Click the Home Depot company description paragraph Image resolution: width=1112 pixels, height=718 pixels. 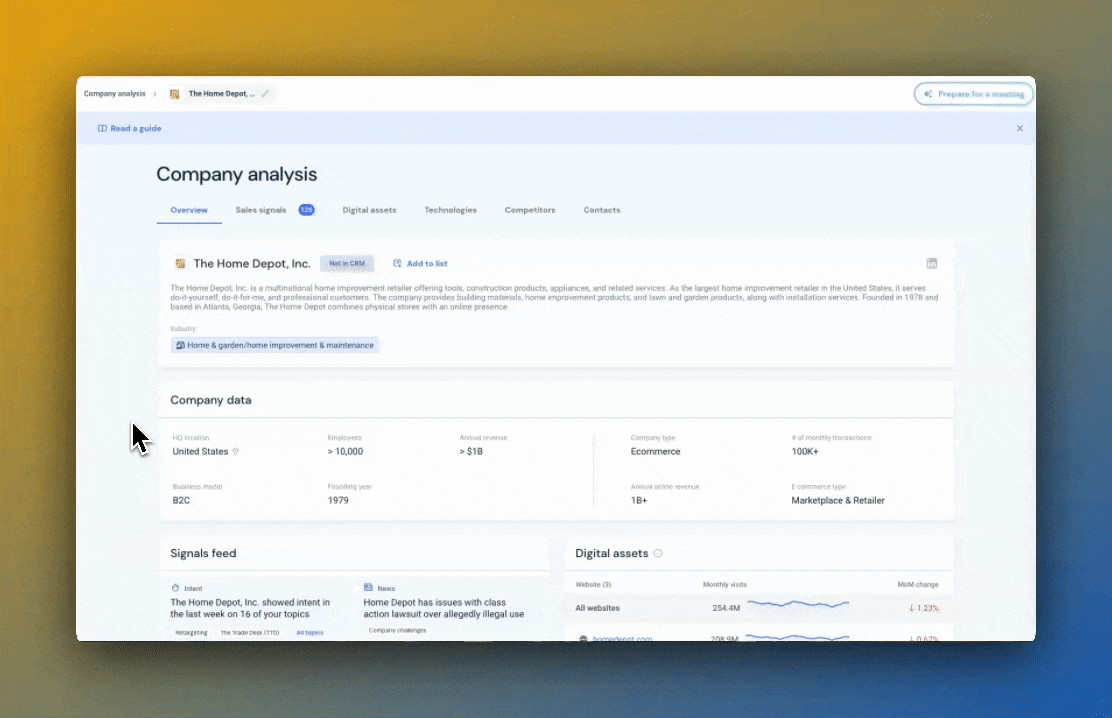point(554,297)
